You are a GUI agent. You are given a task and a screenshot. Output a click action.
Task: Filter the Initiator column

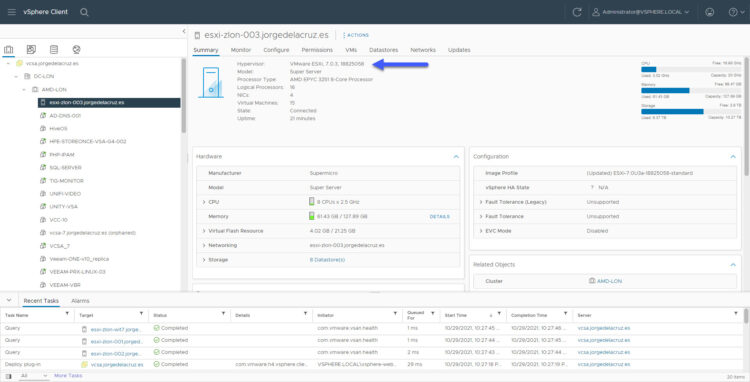pyautogui.click(x=395, y=314)
